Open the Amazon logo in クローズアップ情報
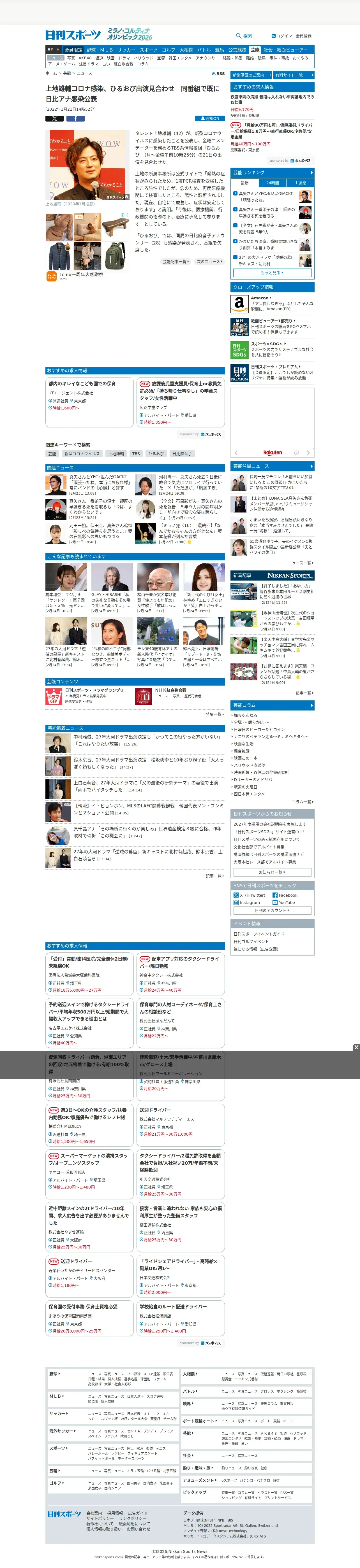Image resolution: width=360 pixels, height=1568 pixels. pyautogui.click(x=239, y=304)
